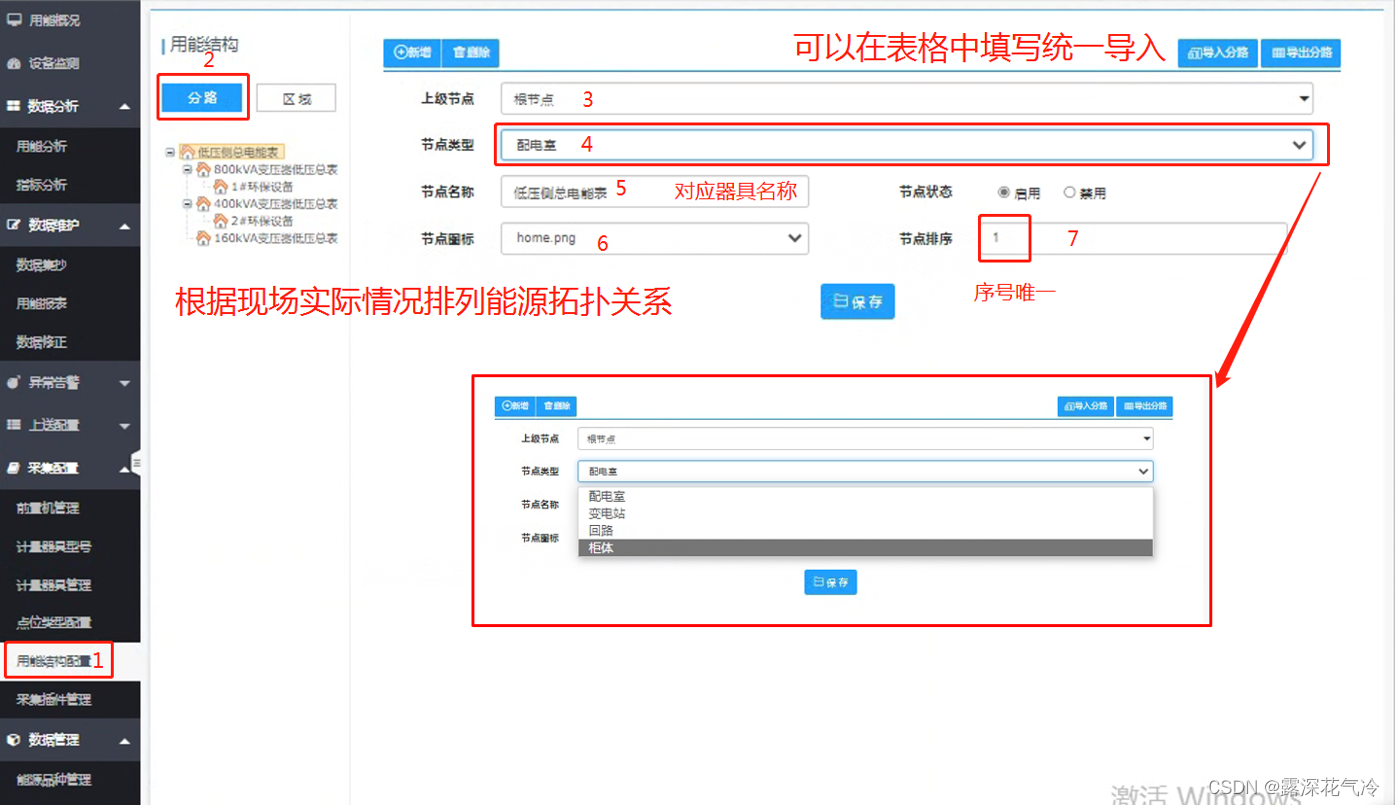
Task: Open 点位类型配置 in the sidebar
Action: coord(54,622)
